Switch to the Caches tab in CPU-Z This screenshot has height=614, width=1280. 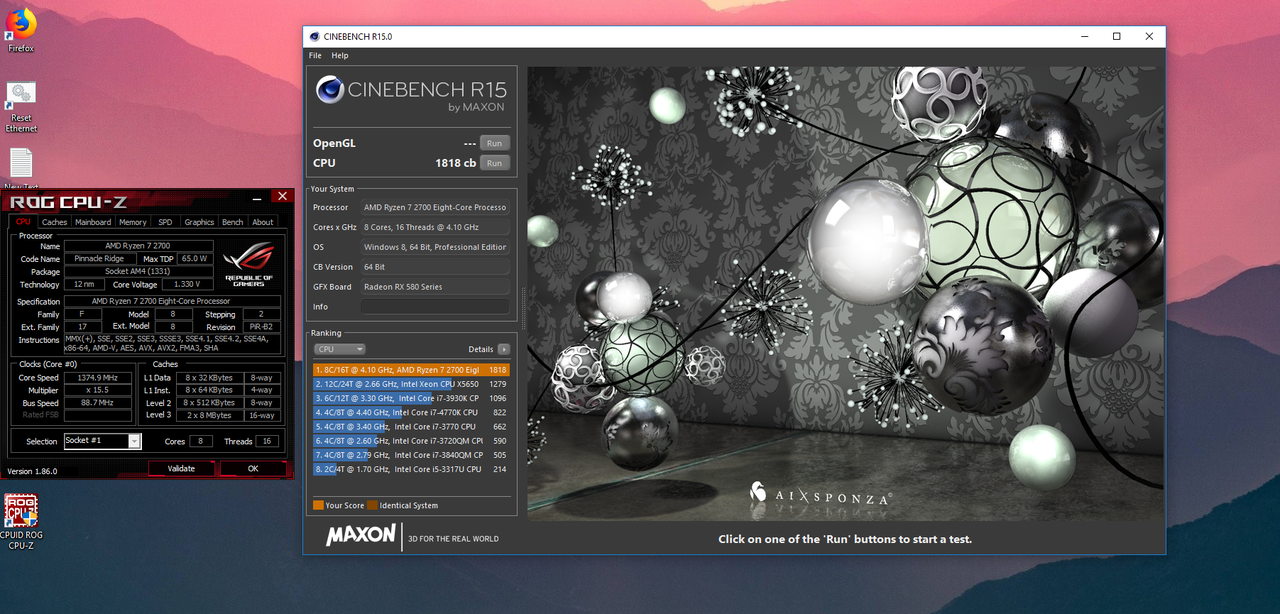coord(55,222)
